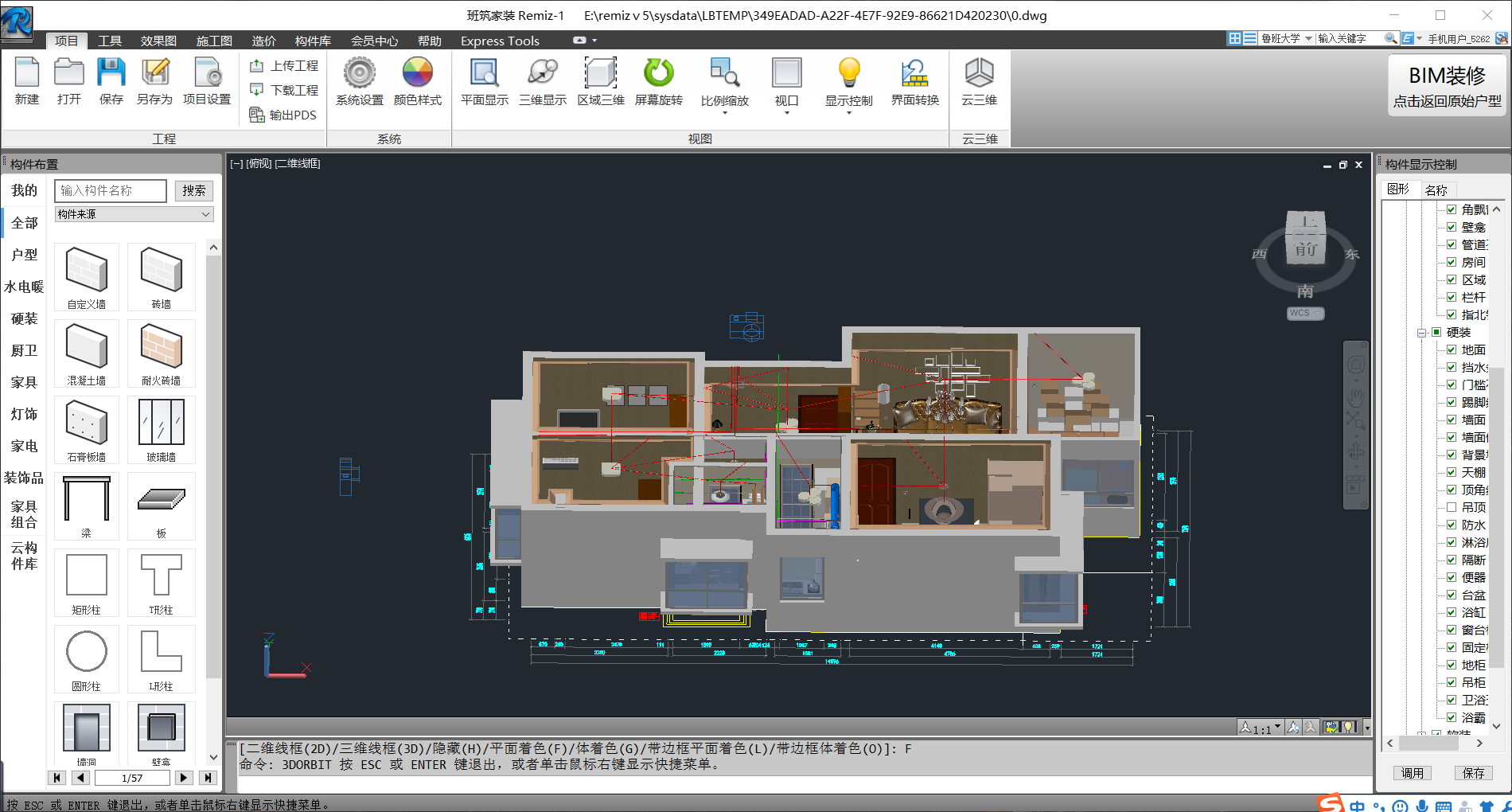Image resolution: width=1512 pixels, height=812 pixels.
Task: Toggle 房间 room checkbox
Action: click(x=1452, y=262)
